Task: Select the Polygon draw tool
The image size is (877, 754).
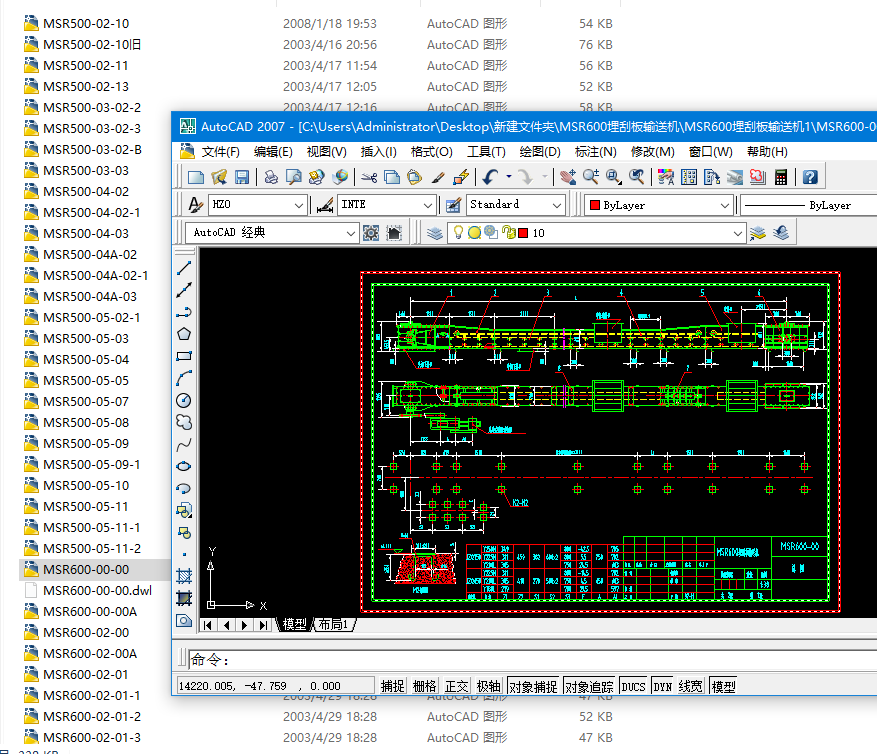Action: pos(184,334)
